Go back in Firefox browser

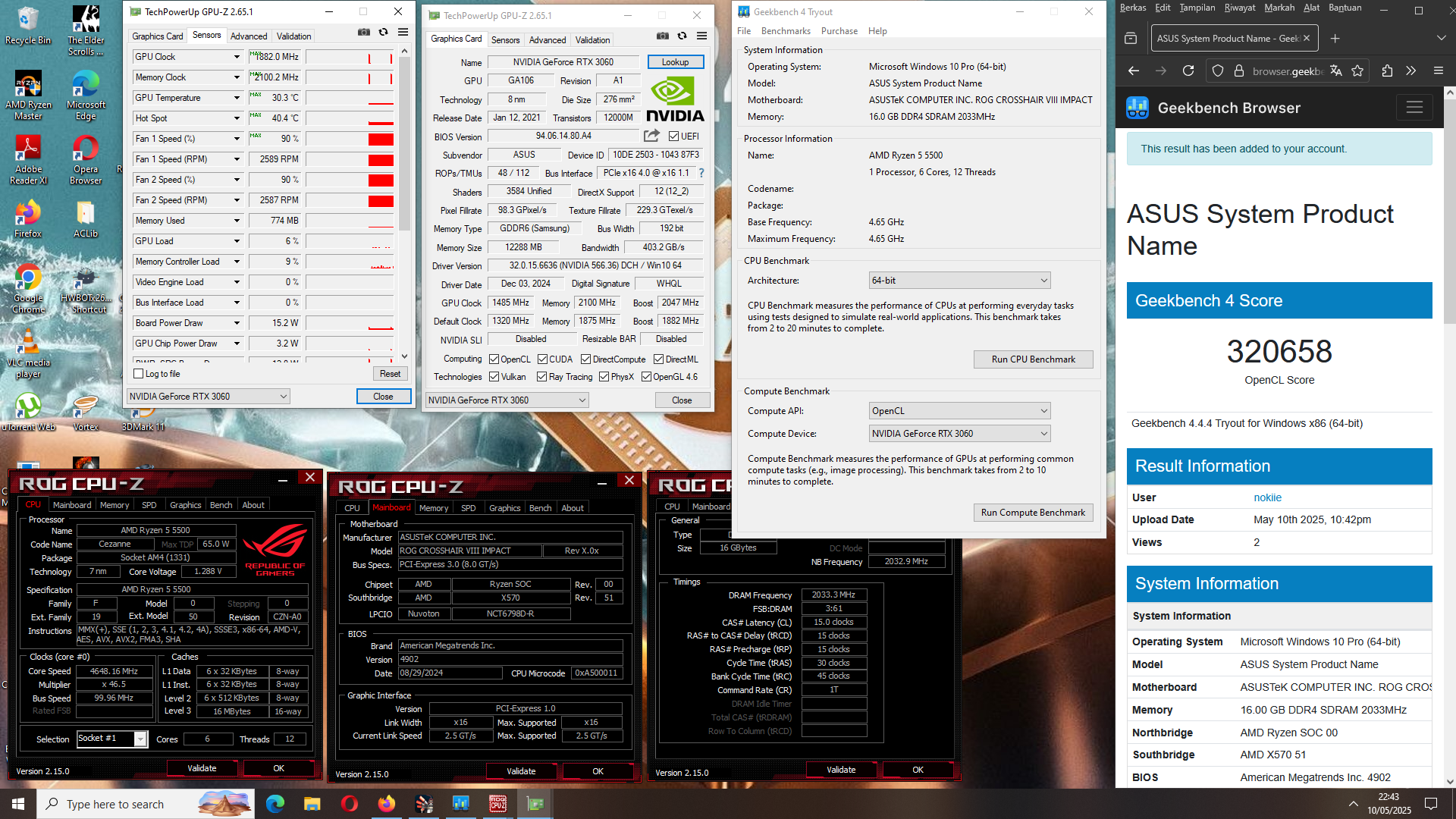[x=1134, y=71]
